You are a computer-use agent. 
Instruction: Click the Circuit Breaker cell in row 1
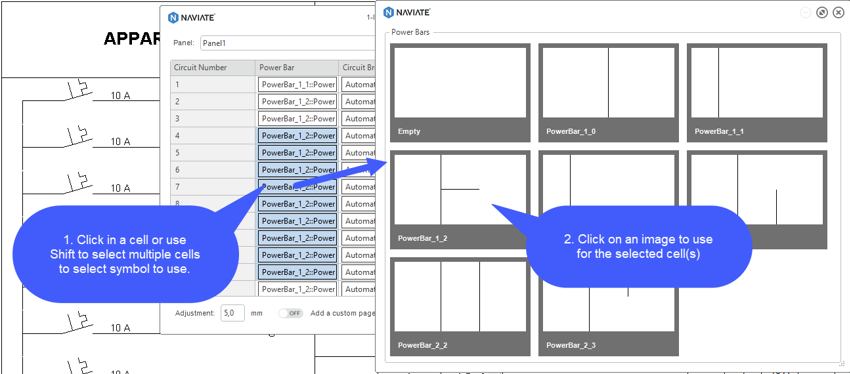tap(359, 85)
